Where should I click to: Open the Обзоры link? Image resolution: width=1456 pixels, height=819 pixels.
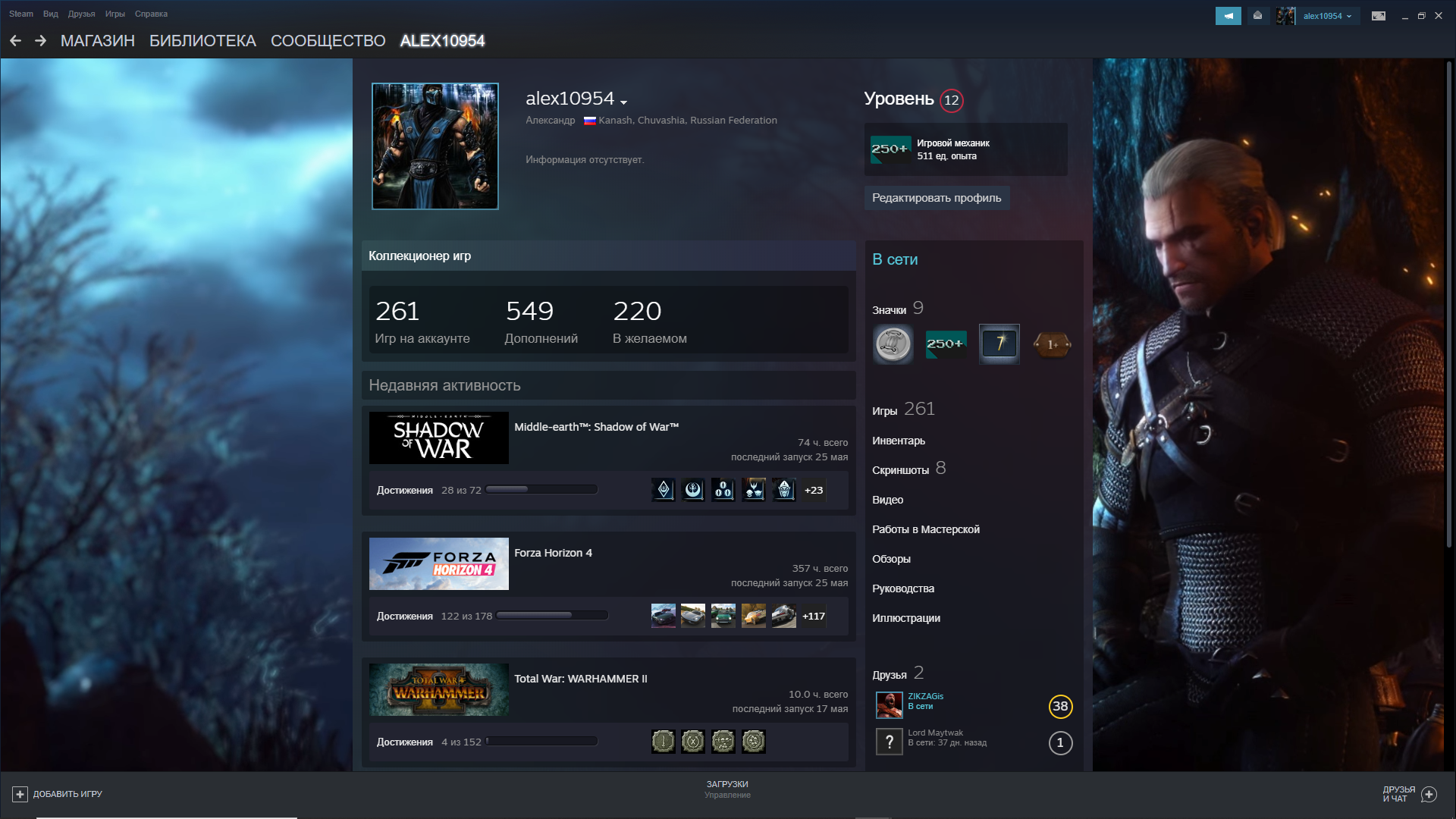891,559
